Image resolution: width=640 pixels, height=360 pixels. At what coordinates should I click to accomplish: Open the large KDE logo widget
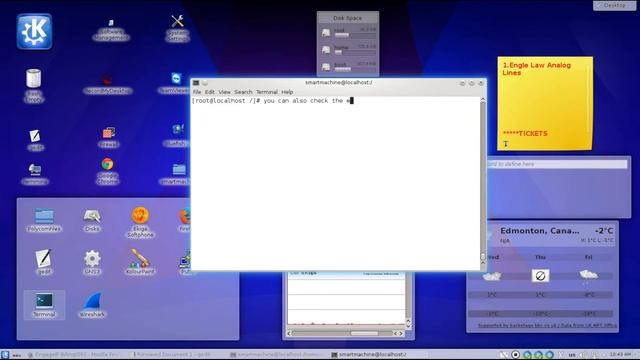pos(35,31)
